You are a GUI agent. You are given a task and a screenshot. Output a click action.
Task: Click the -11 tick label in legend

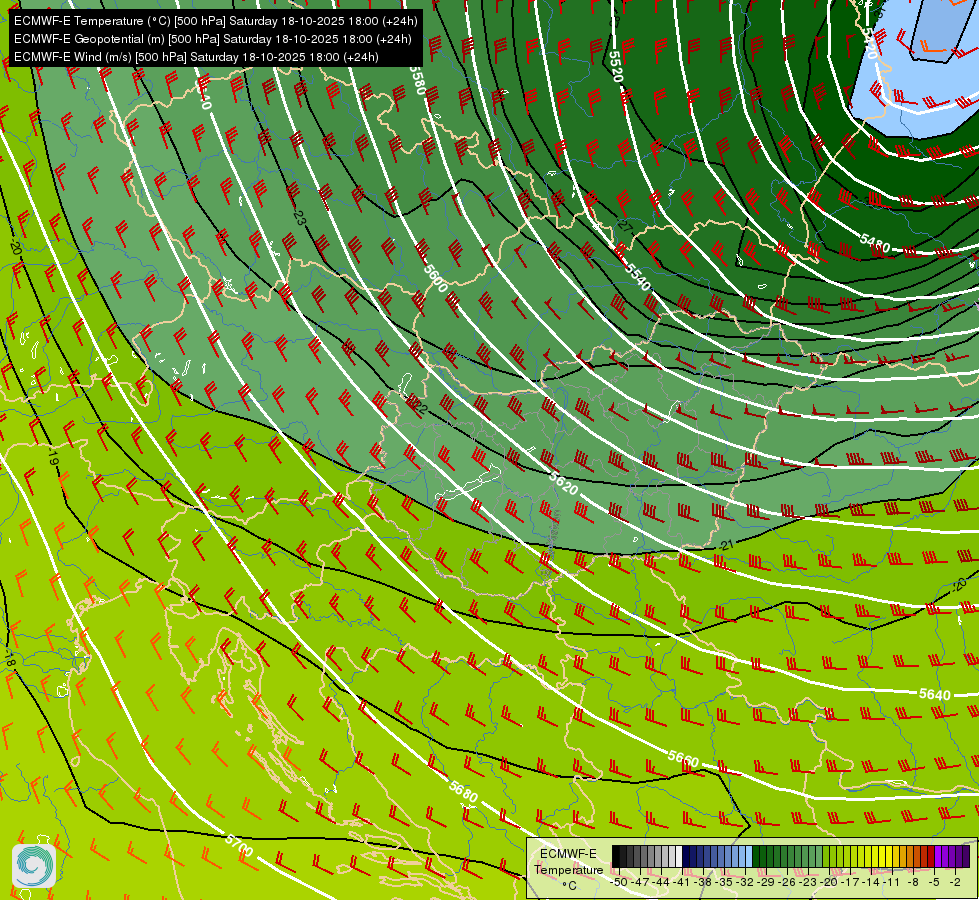click(x=892, y=882)
